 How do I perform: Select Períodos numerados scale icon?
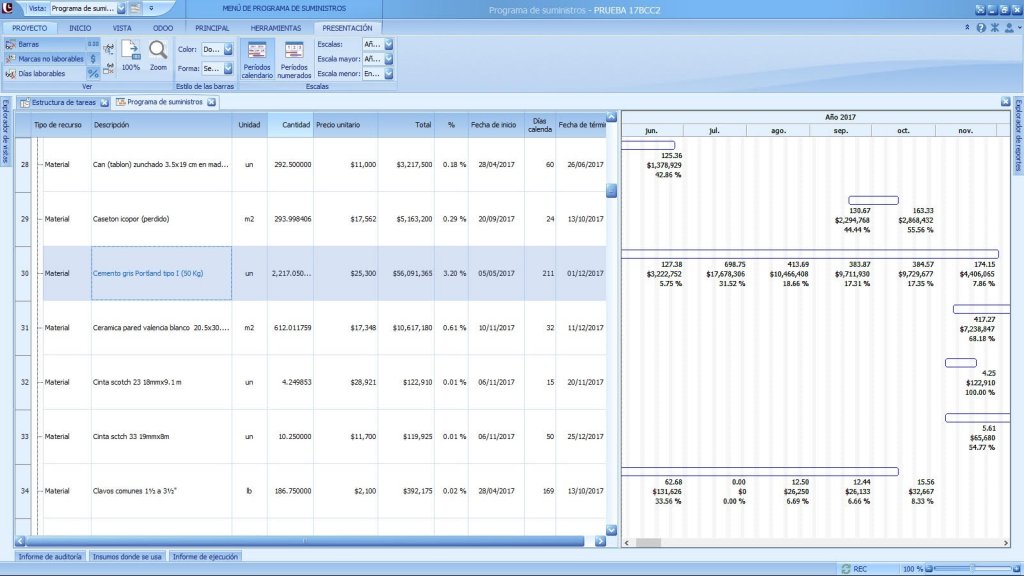click(x=294, y=58)
